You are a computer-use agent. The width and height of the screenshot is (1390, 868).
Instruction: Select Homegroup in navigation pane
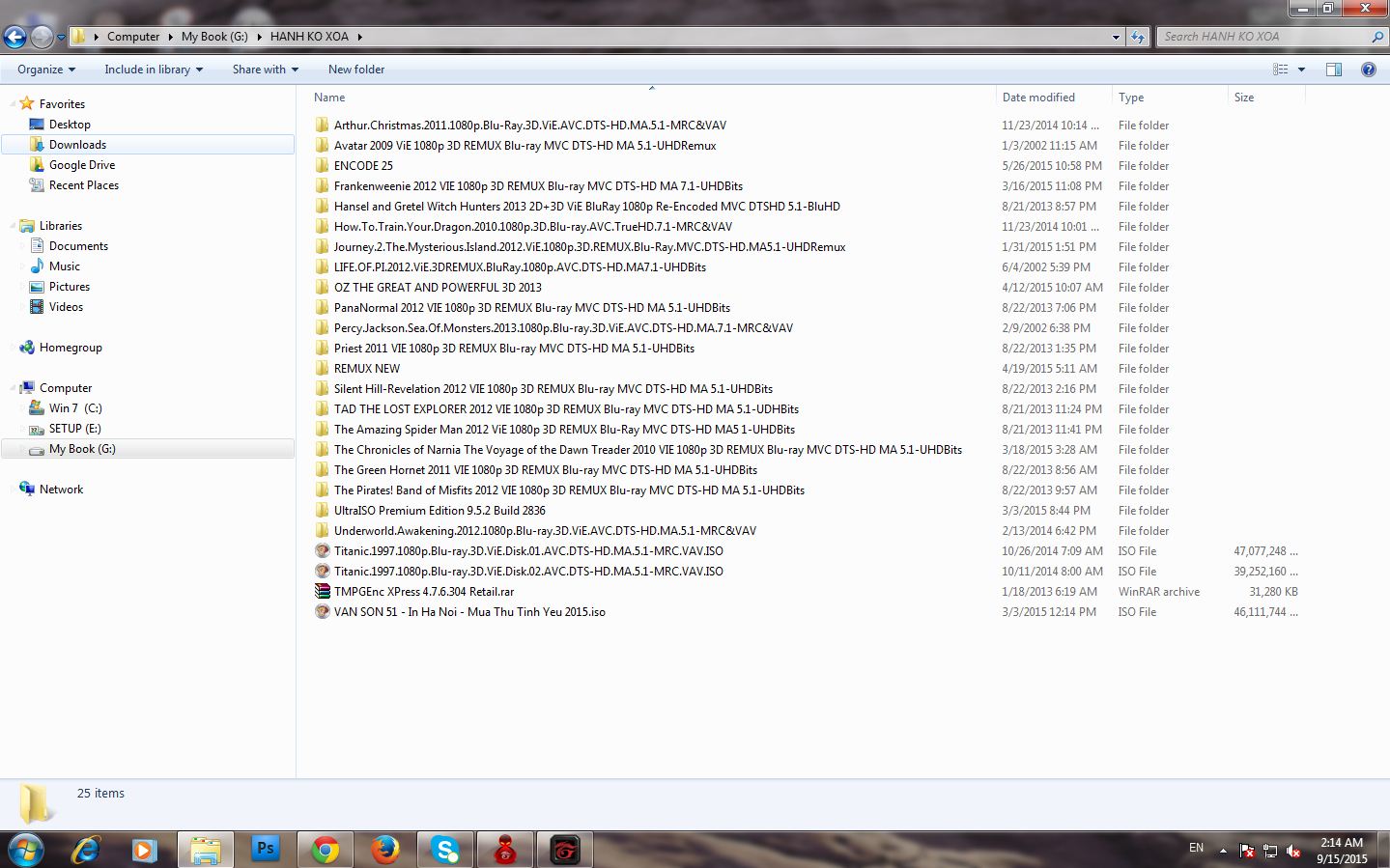(x=71, y=348)
